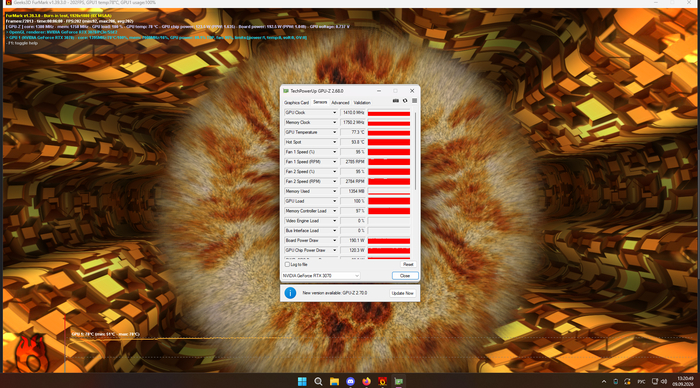Click the blue info icon in update banner

tap(290, 293)
